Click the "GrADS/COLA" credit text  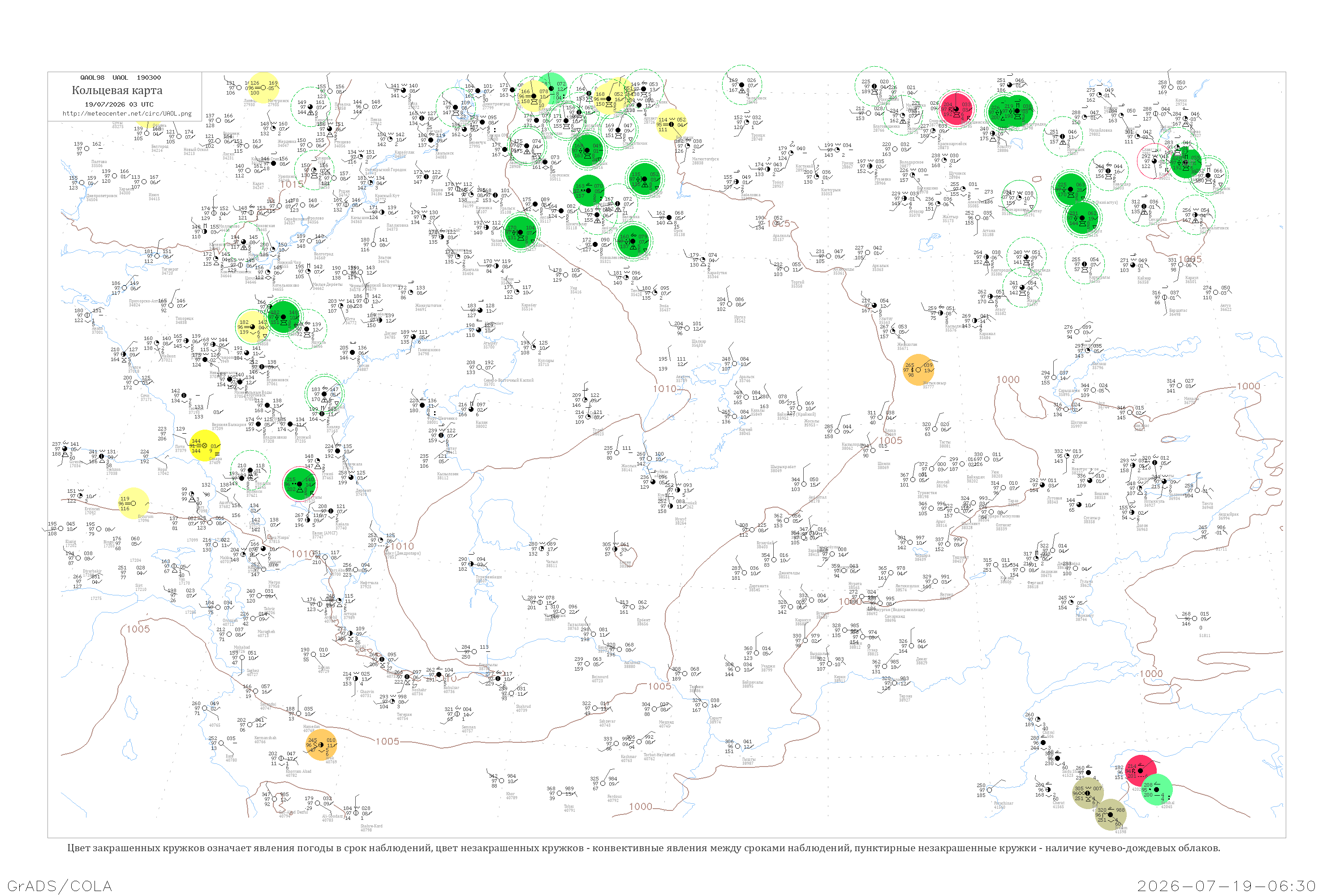pos(60,886)
